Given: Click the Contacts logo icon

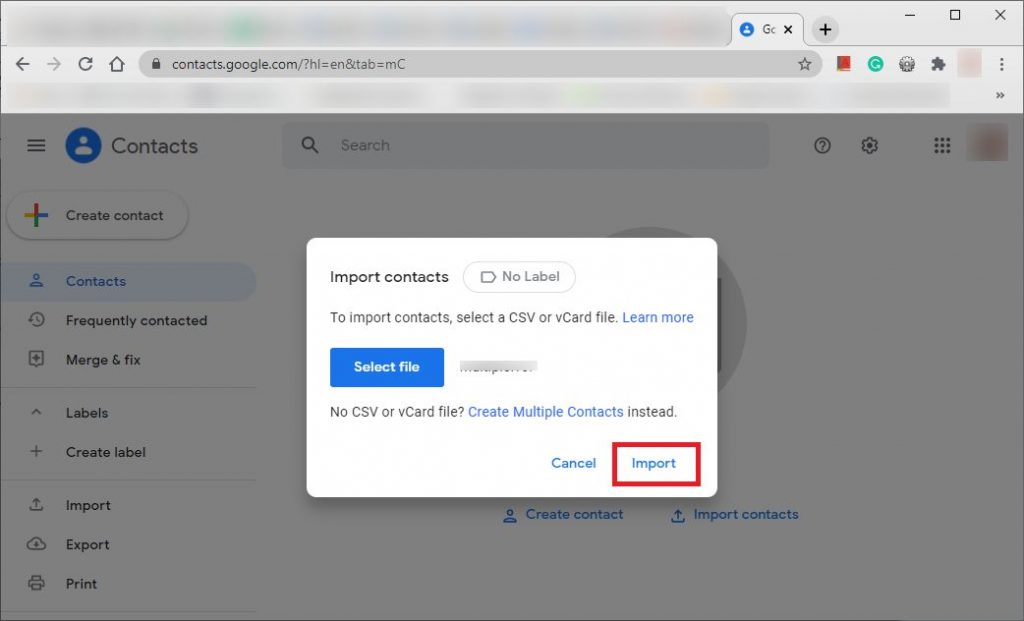Looking at the screenshot, I should (83, 145).
